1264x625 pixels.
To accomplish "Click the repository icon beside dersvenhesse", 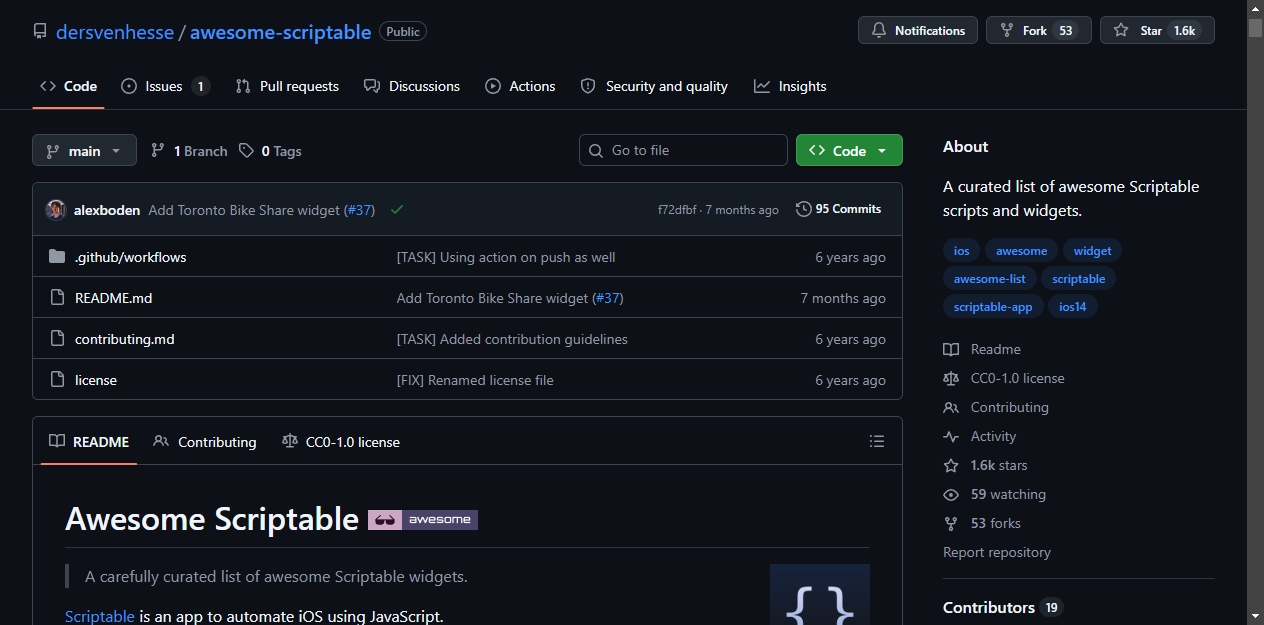I will (x=40, y=31).
